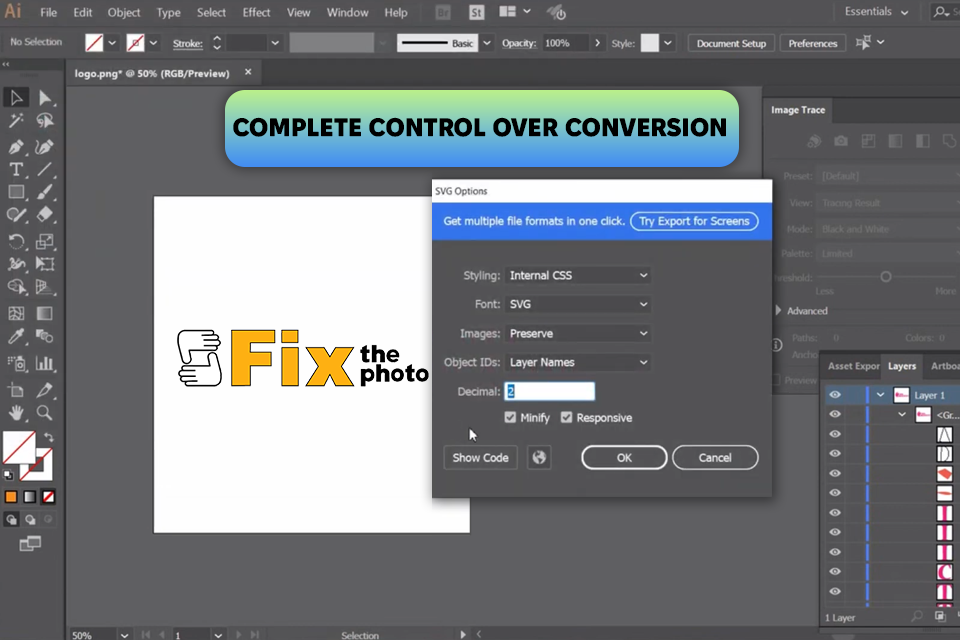Image resolution: width=960 pixels, height=640 pixels.
Task: Collapse Layer 1 tree arrow
Action: (880, 395)
